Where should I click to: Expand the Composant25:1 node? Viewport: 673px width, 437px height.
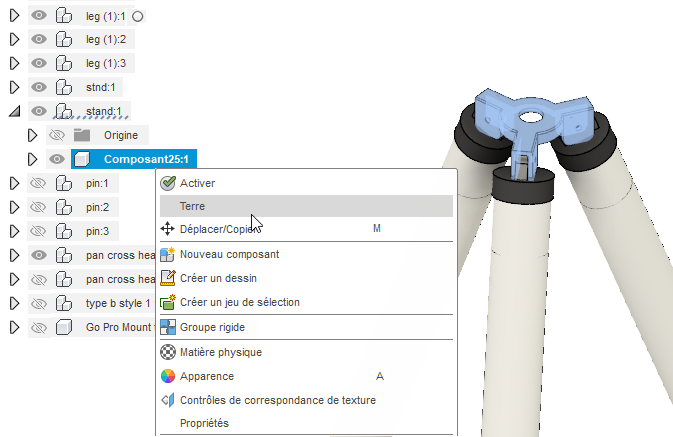point(32,160)
